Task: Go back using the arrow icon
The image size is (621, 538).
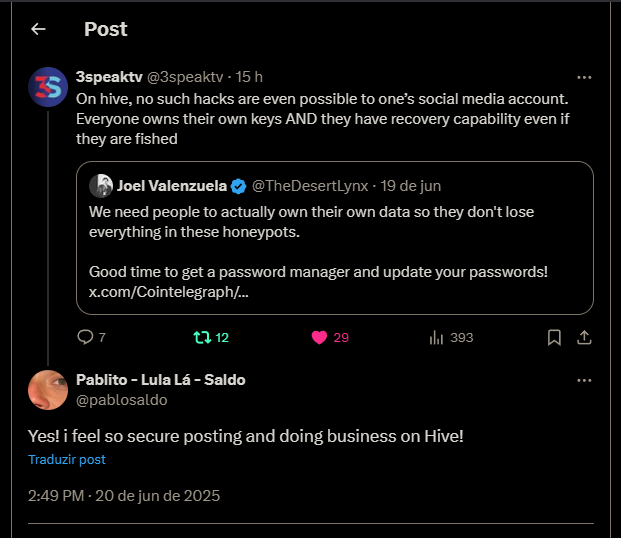Action: [38, 29]
